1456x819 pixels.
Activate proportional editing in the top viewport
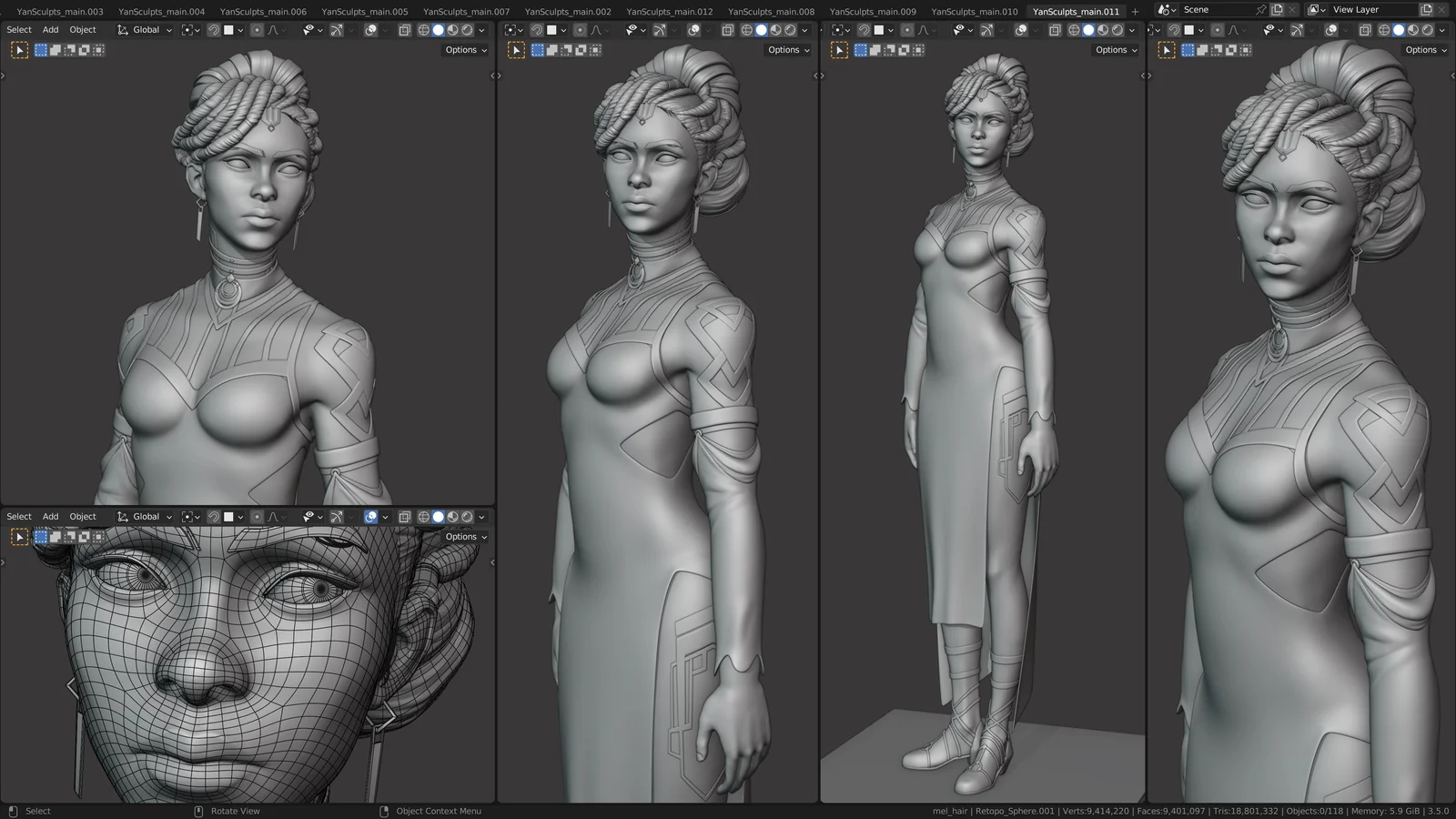[258, 29]
